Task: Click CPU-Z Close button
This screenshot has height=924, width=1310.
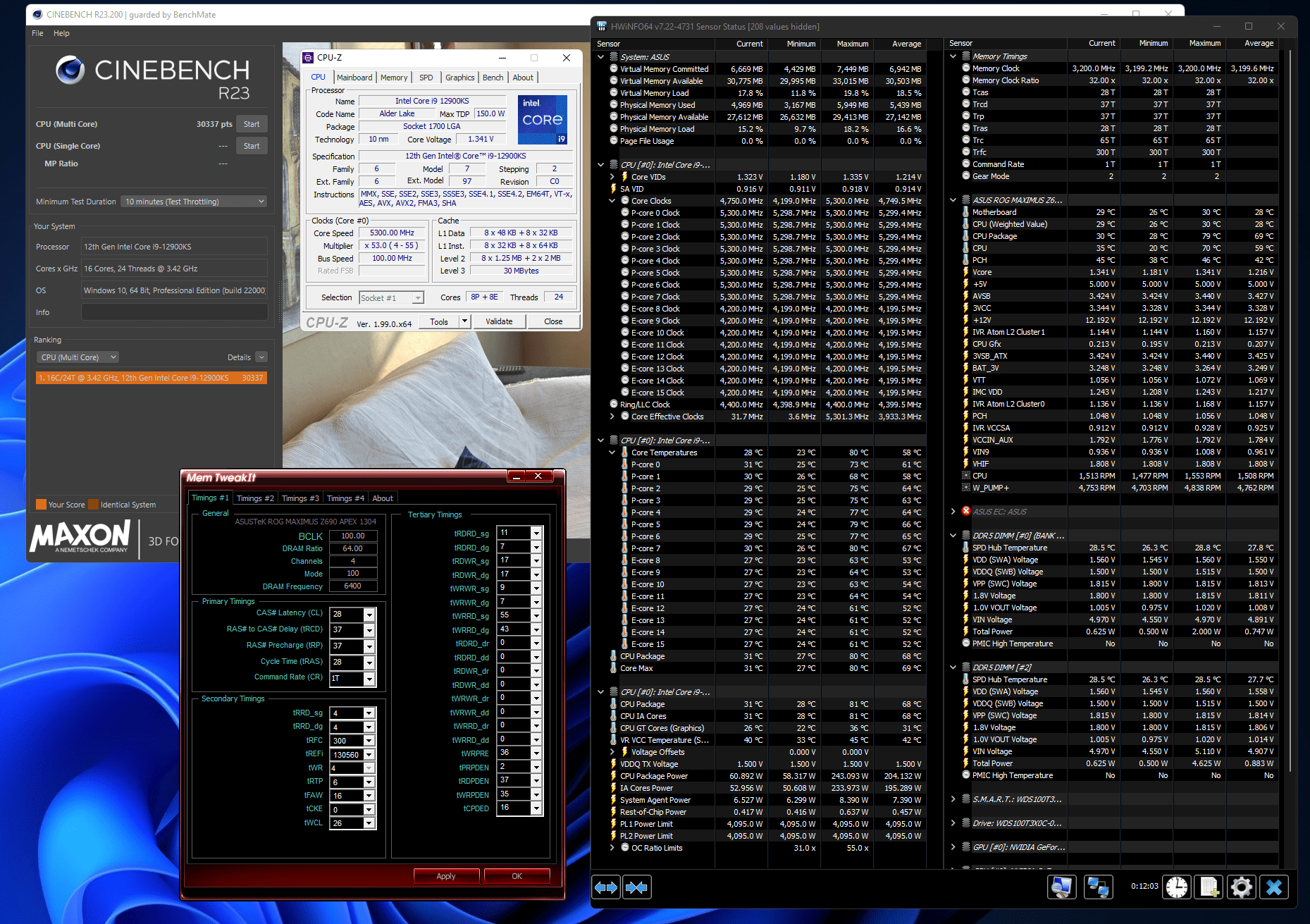Action: [x=553, y=321]
